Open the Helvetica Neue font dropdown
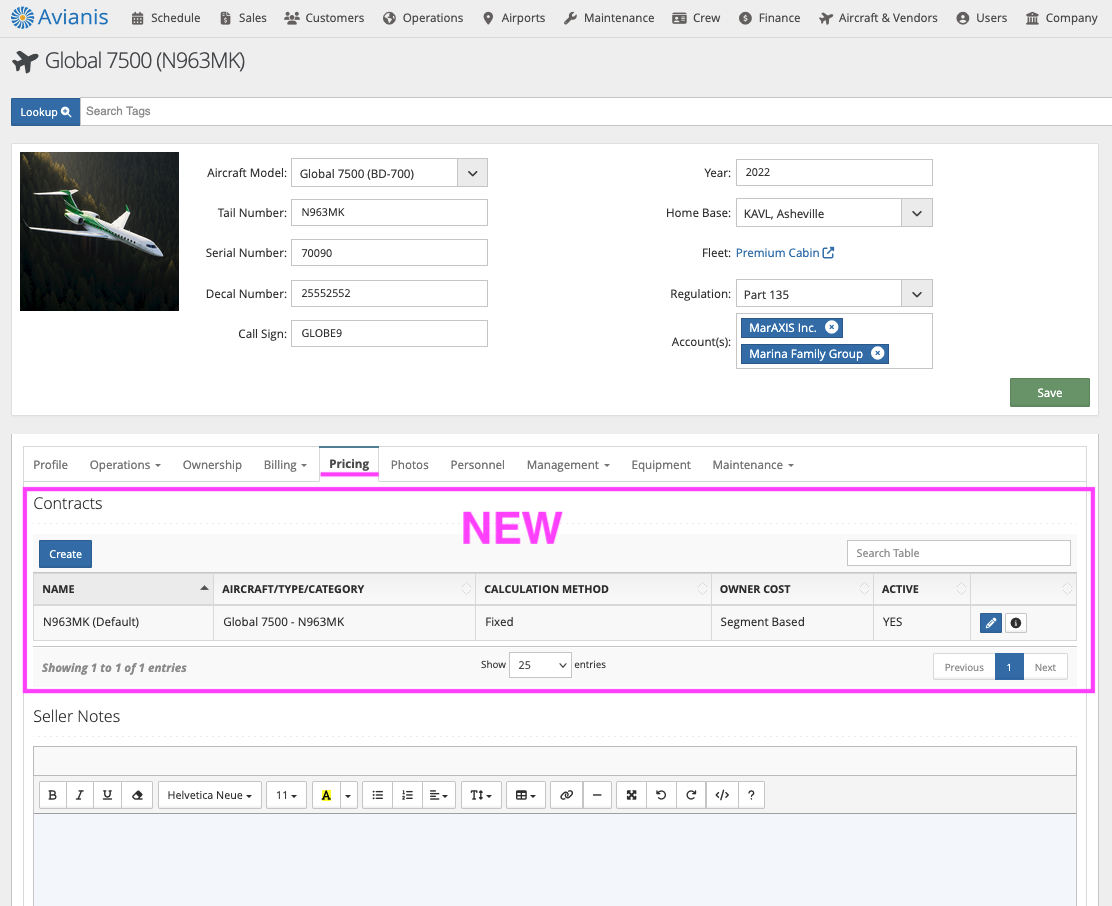Image resolution: width=1112 pixels, height=906 pixels. [210, 795]
